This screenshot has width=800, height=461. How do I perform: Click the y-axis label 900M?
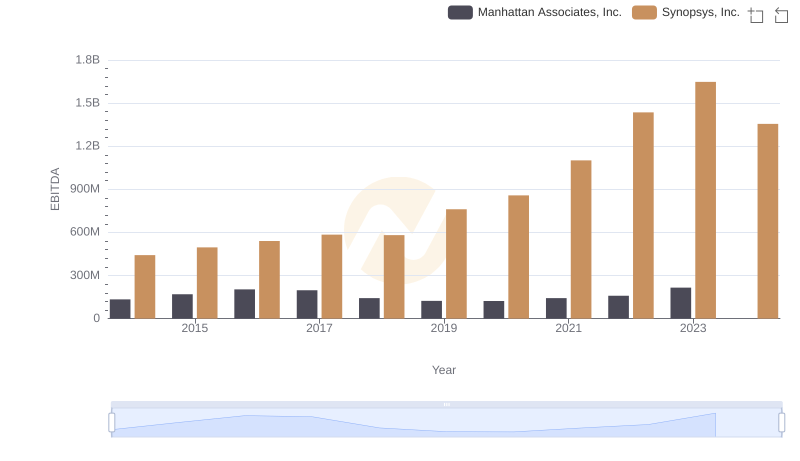(85, 189)
